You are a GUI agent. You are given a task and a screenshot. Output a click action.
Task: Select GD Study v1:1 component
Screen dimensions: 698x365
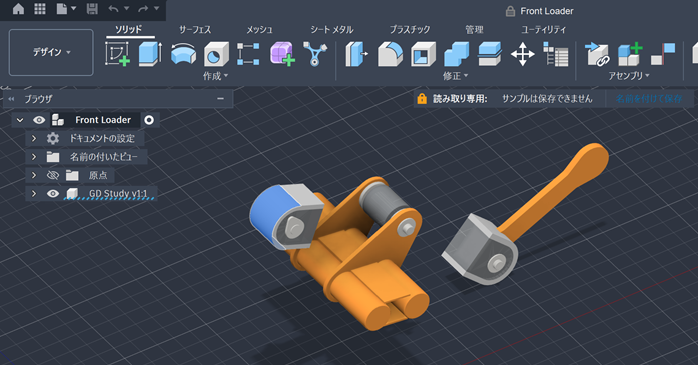point(118,194)
